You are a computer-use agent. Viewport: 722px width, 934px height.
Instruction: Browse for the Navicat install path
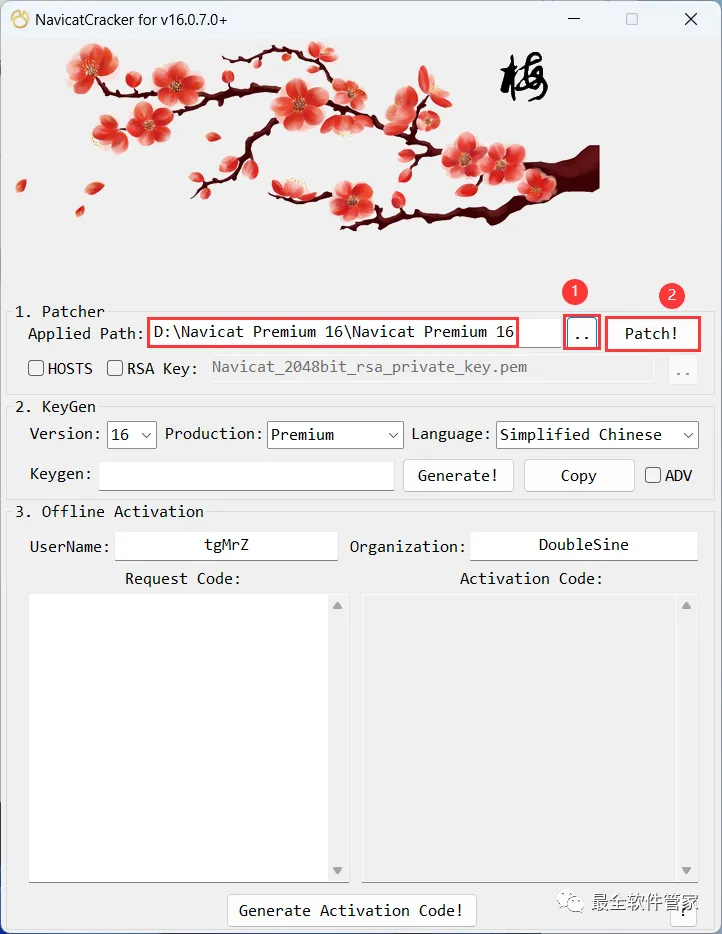point(581,333)
